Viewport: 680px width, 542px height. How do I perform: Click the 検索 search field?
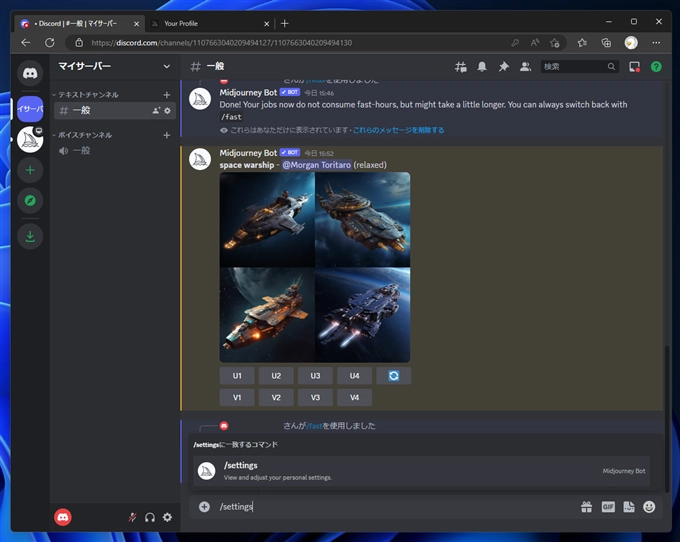[579, 66]
